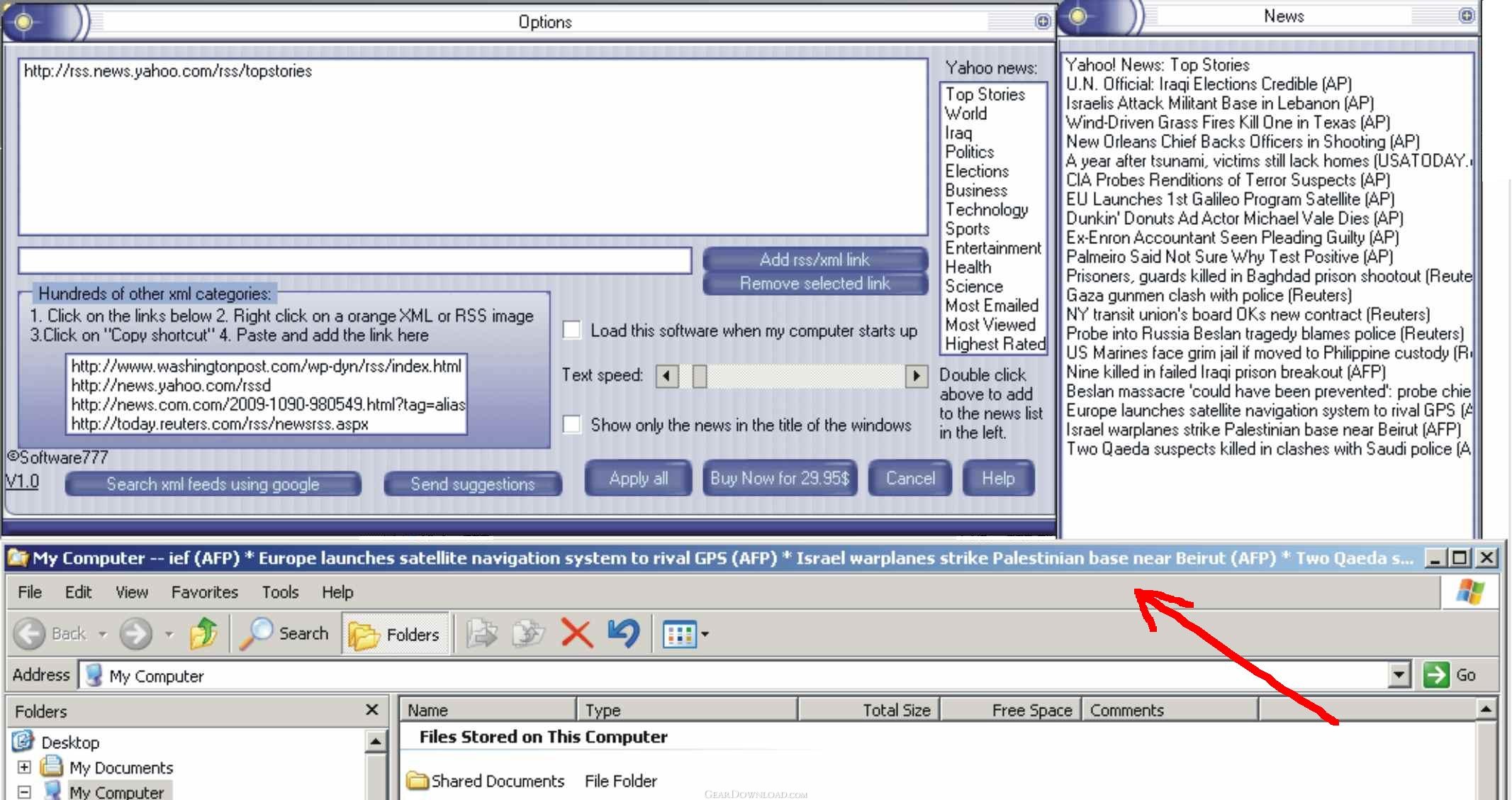Click the Shared Documents folder icon
This screenshot has width=1512, height=800.
418,781
